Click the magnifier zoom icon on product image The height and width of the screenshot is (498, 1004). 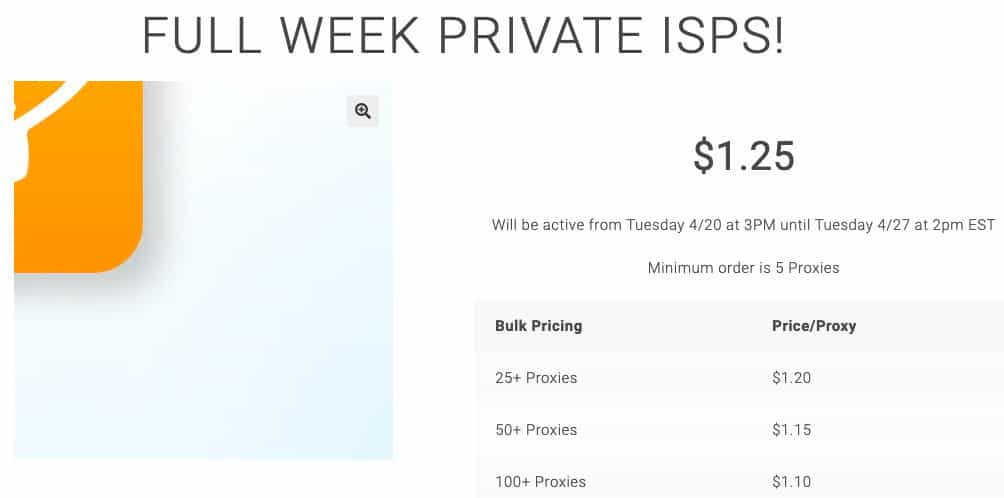point(363,111)
